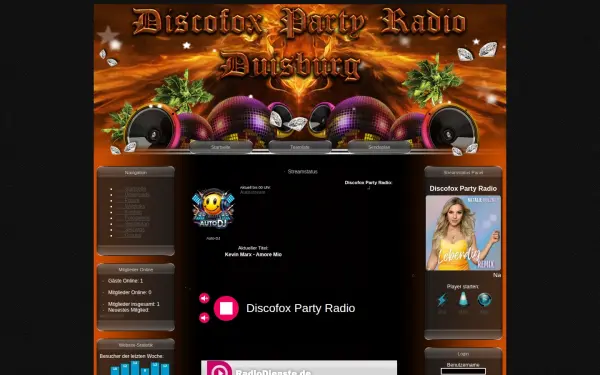Open Kontakt in Navigation list
Screen dimensions: 600x375
[133, 212]
